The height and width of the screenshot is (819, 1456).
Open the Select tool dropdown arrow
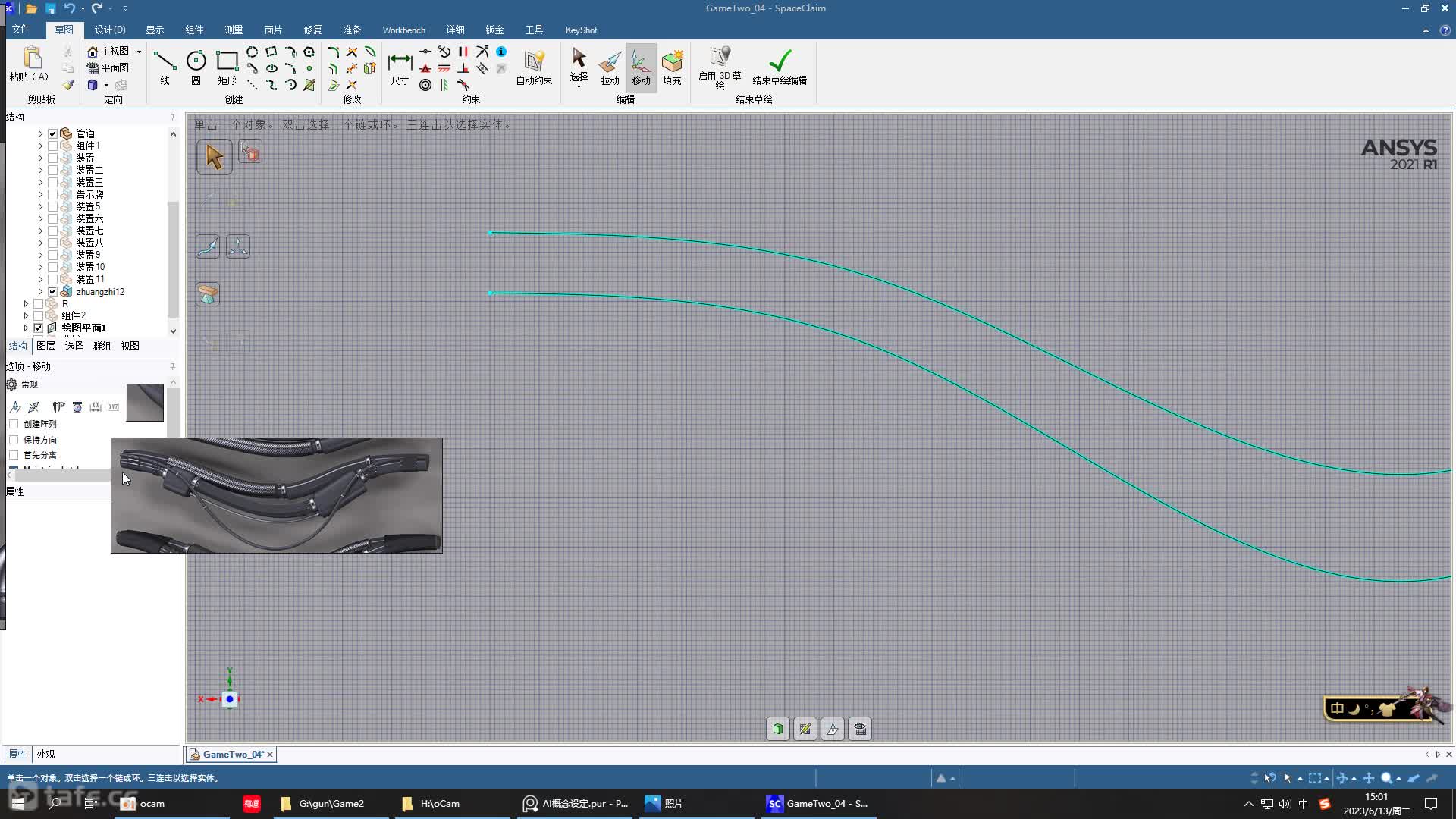pyautogui.click(x=579, y=86)
